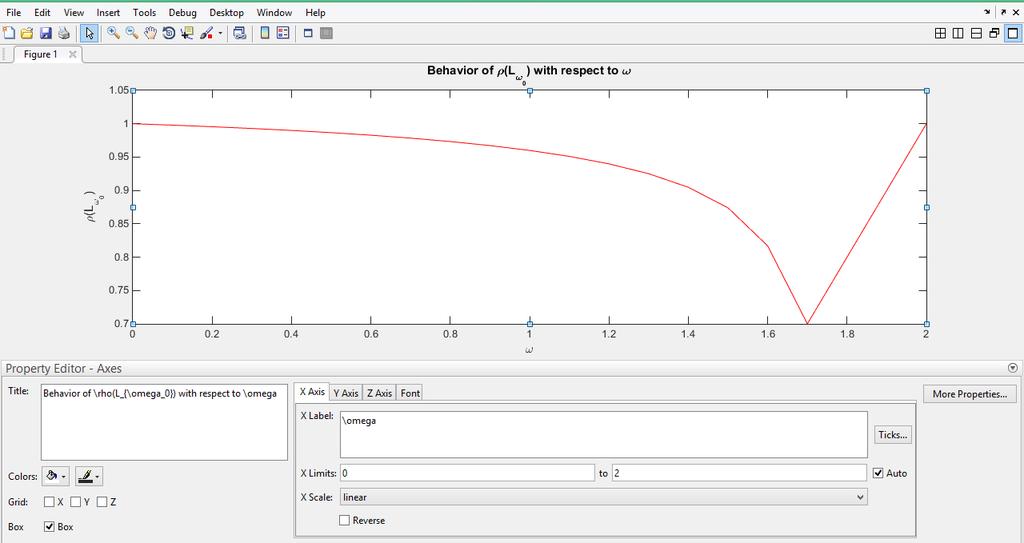Click the Insert Colorbar icon
The height and width of the screenshot is (543, 1024).
264,33
